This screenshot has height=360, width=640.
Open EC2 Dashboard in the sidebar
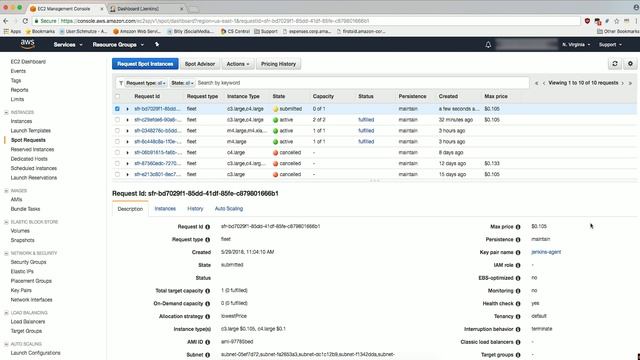point(28,62)
